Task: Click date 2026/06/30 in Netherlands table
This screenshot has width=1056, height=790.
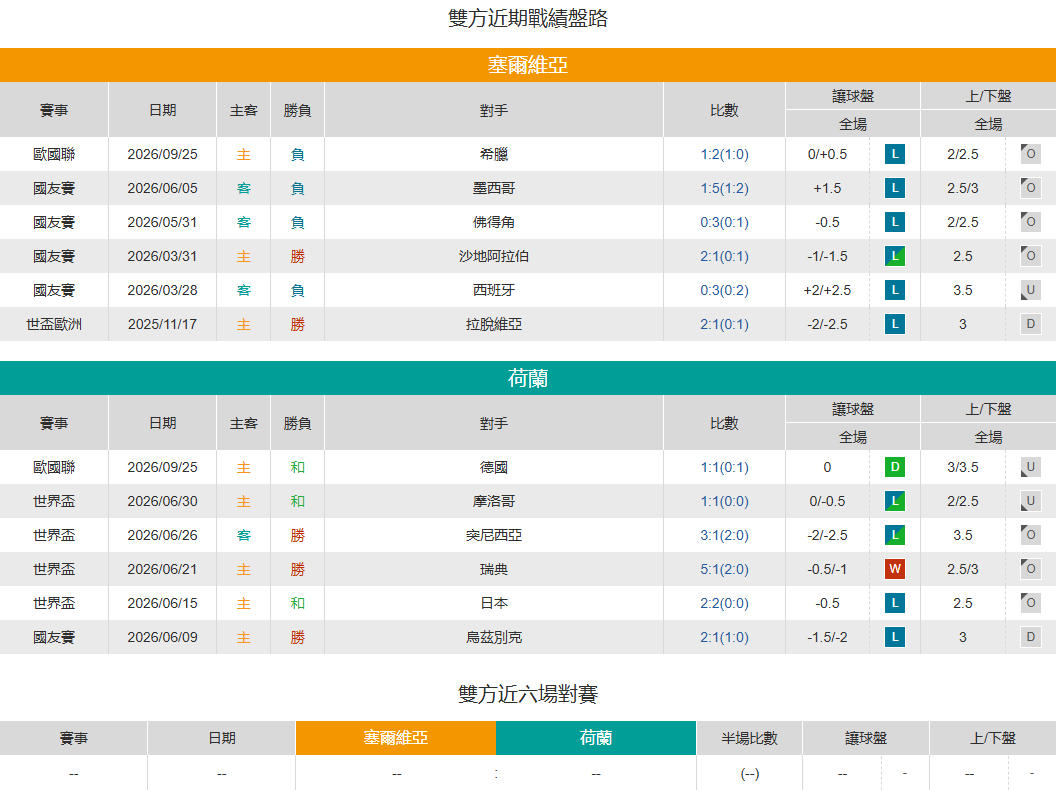Action: (162, 501)
